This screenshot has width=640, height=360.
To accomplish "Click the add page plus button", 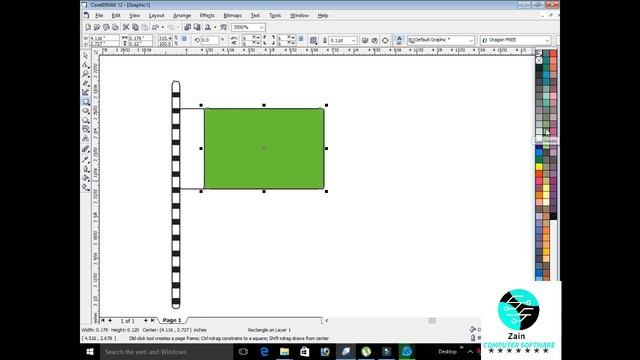I will click(146, 320).
